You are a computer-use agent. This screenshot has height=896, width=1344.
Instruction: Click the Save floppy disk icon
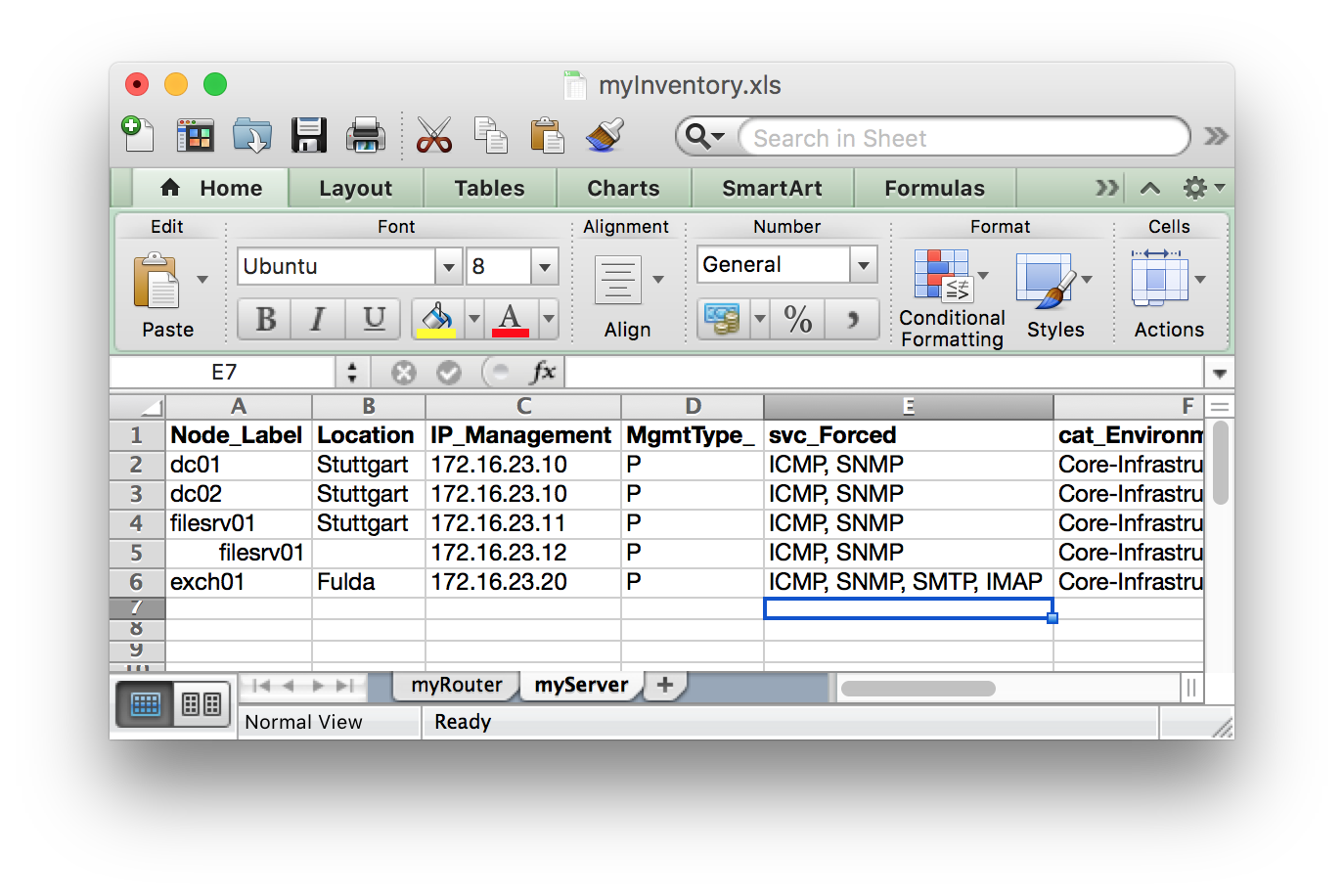(308, 135)
